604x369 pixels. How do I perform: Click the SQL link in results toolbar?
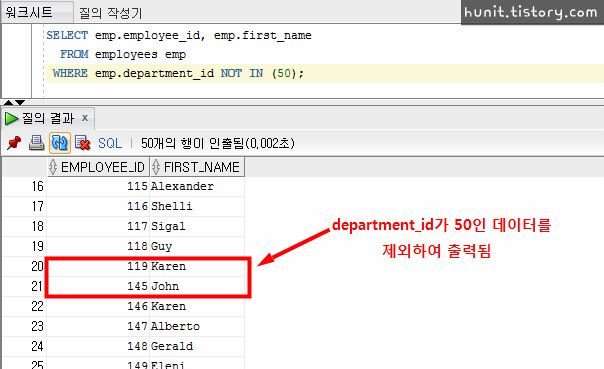pyautogui.click(x=110, y=143)
